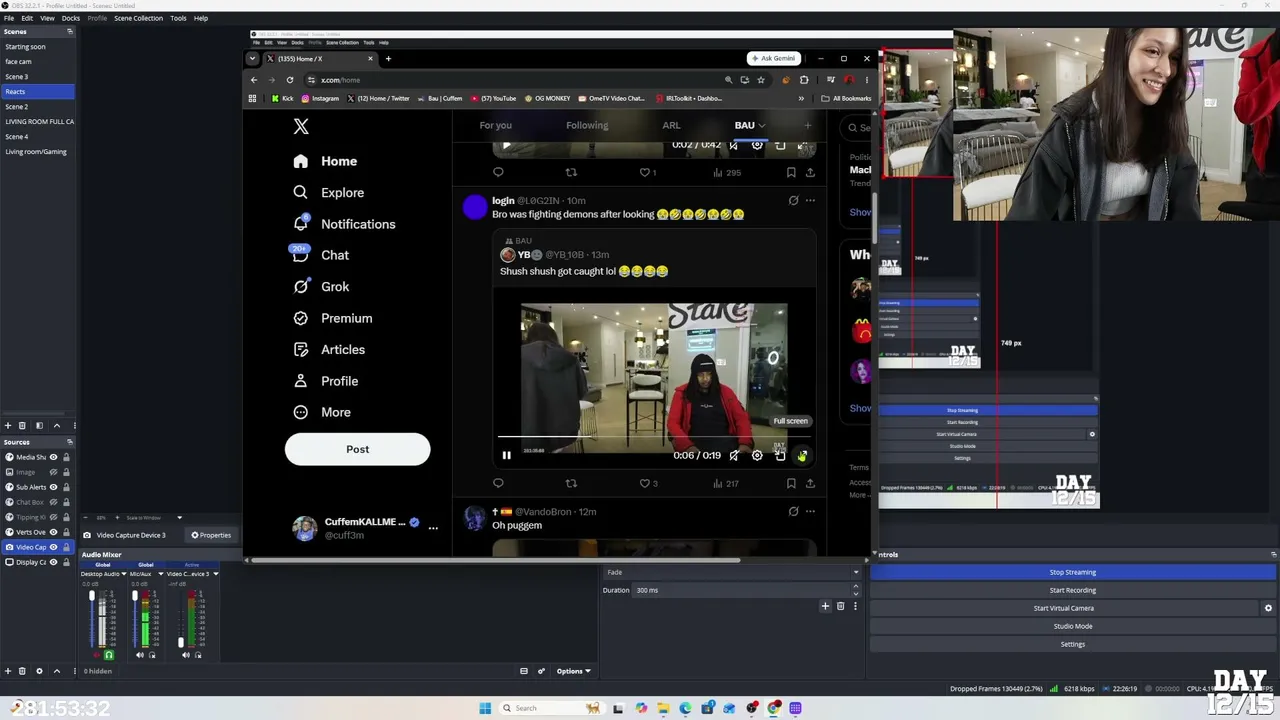
Task: Add a new scene with plus button
Action: [x=8, y=426]
